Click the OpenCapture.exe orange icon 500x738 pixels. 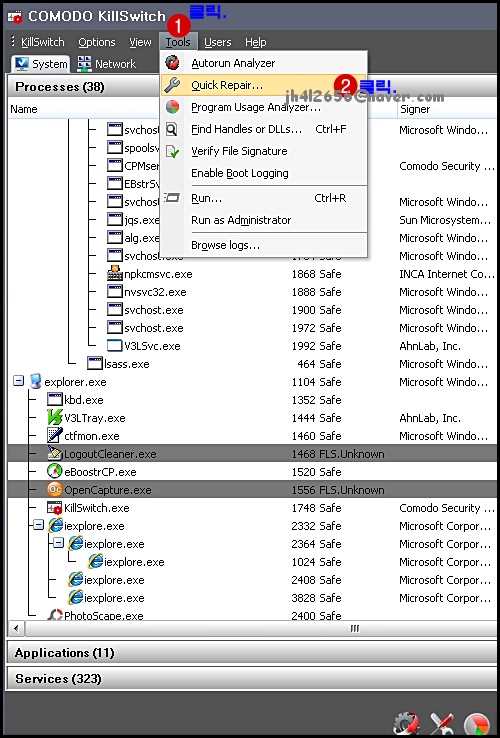click(55, 489)
